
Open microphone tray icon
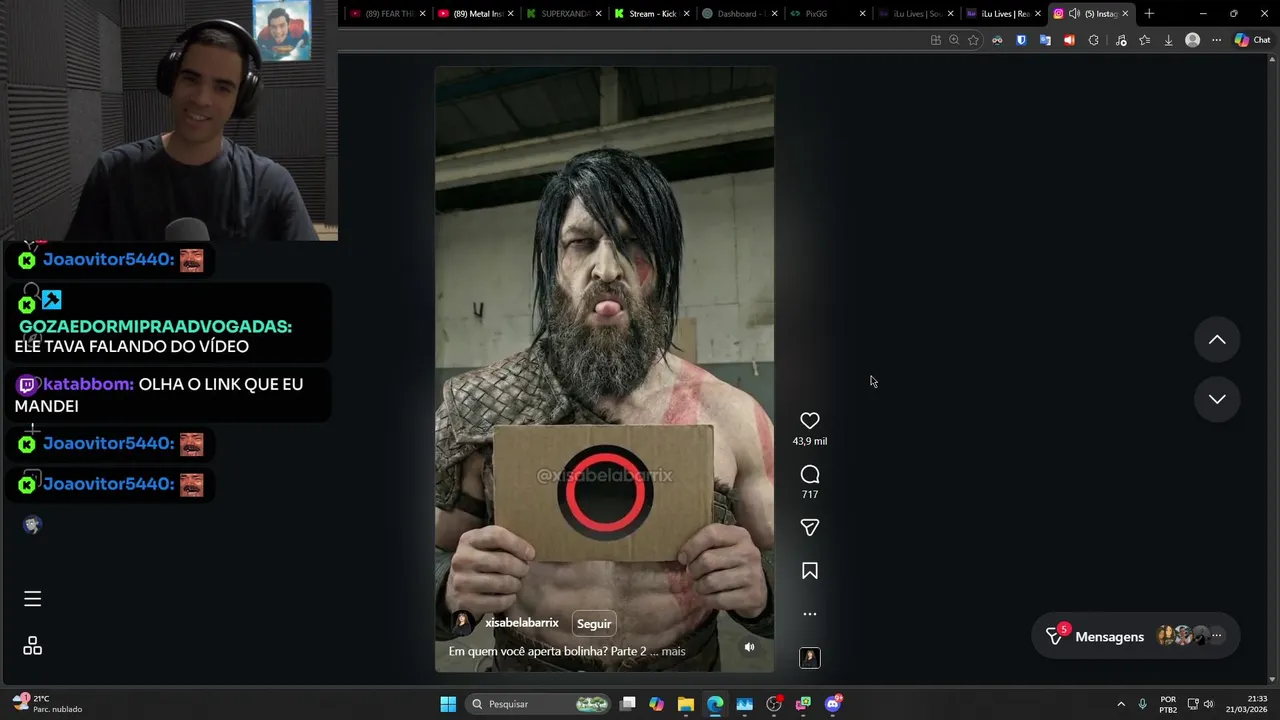[1142, 704]
